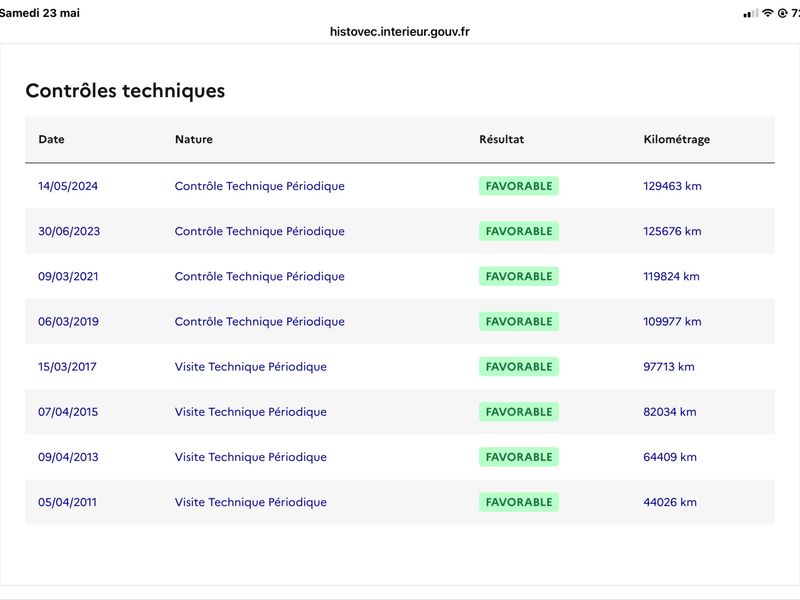
Task: Tap the cellular signal bars icon
Action: pos(751,14)
